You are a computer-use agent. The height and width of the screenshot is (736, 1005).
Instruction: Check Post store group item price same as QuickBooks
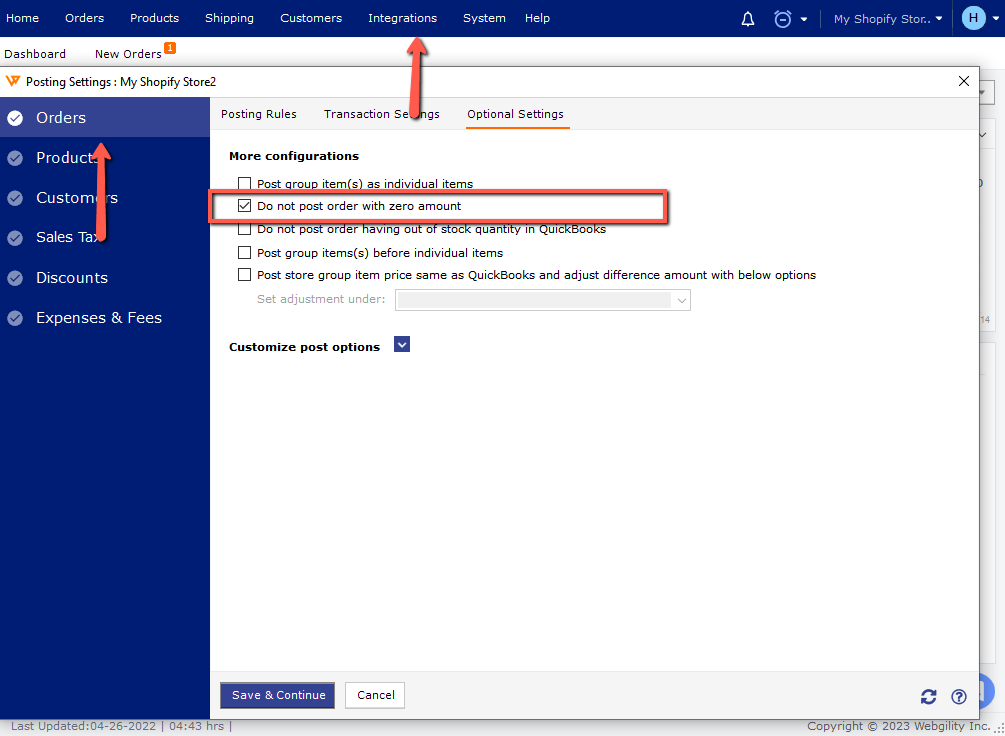click(244, 275)
